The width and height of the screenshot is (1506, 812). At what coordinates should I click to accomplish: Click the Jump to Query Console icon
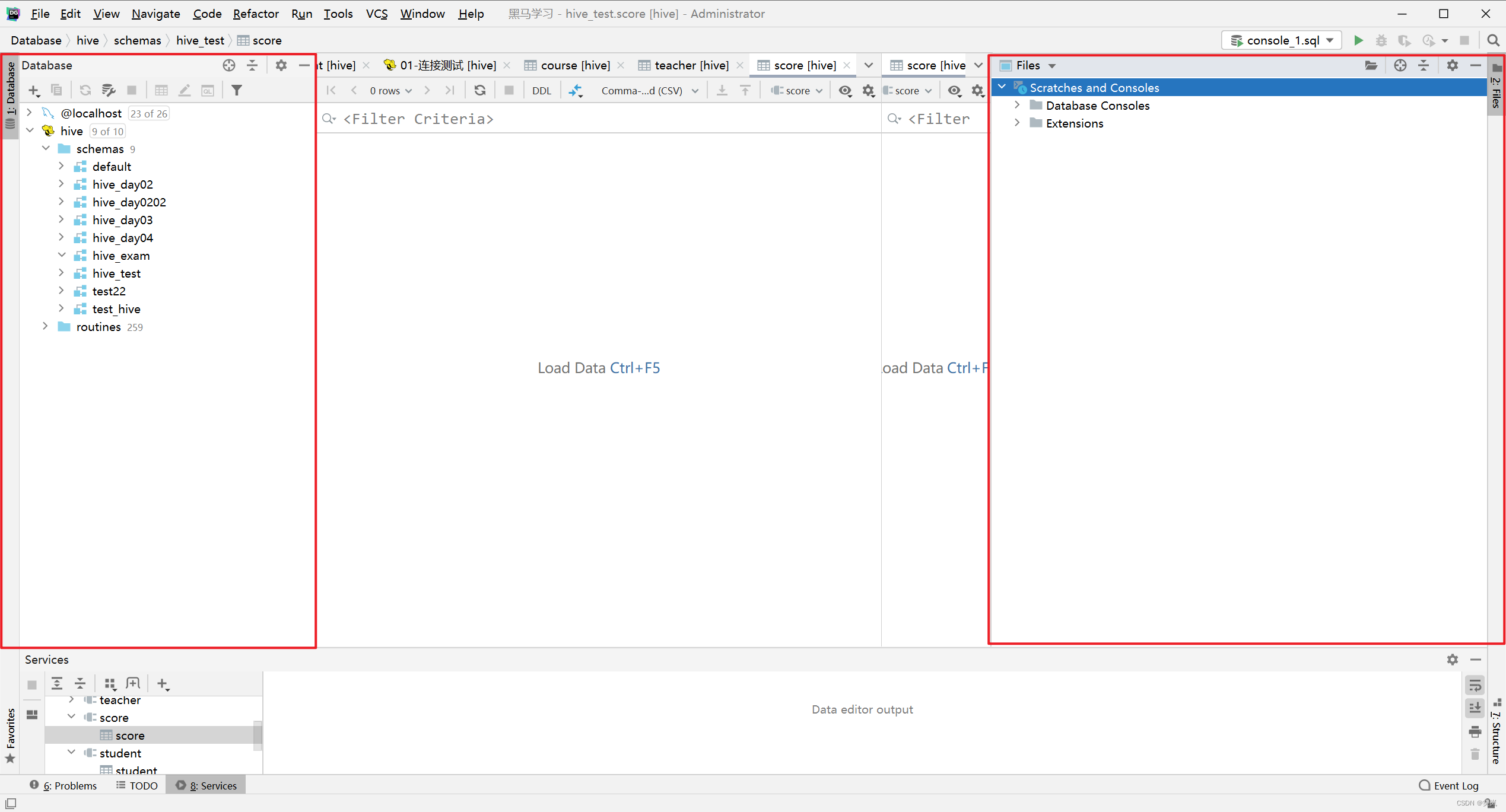[207, 90]
